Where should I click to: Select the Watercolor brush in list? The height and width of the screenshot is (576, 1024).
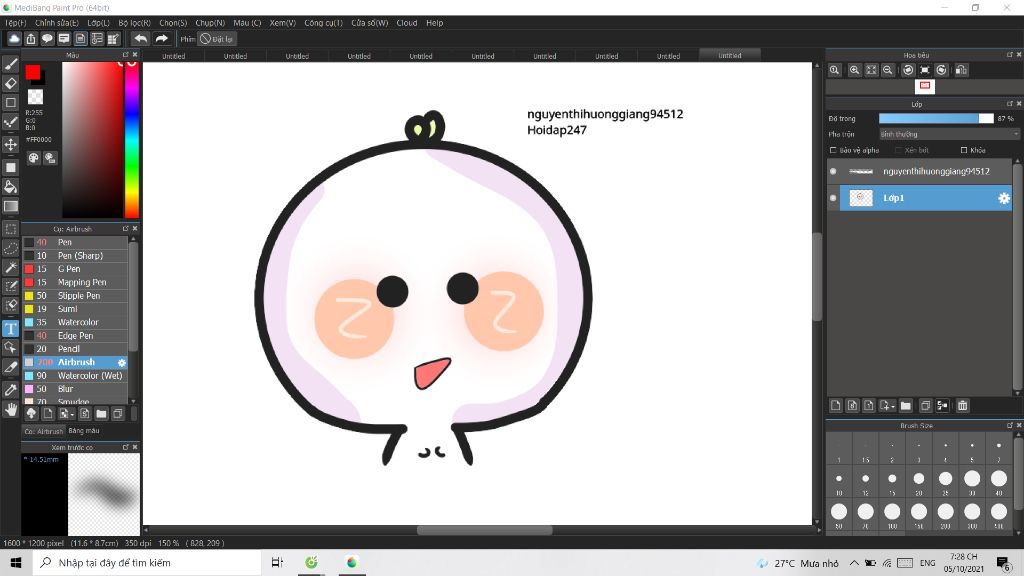click(76, 322)
